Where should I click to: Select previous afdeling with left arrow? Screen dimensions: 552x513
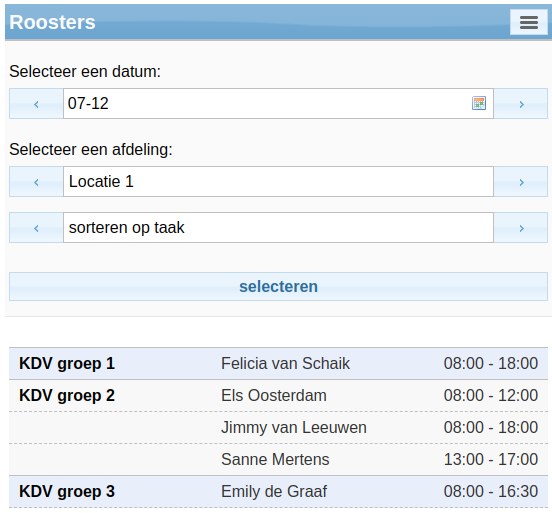click(36, 182)
